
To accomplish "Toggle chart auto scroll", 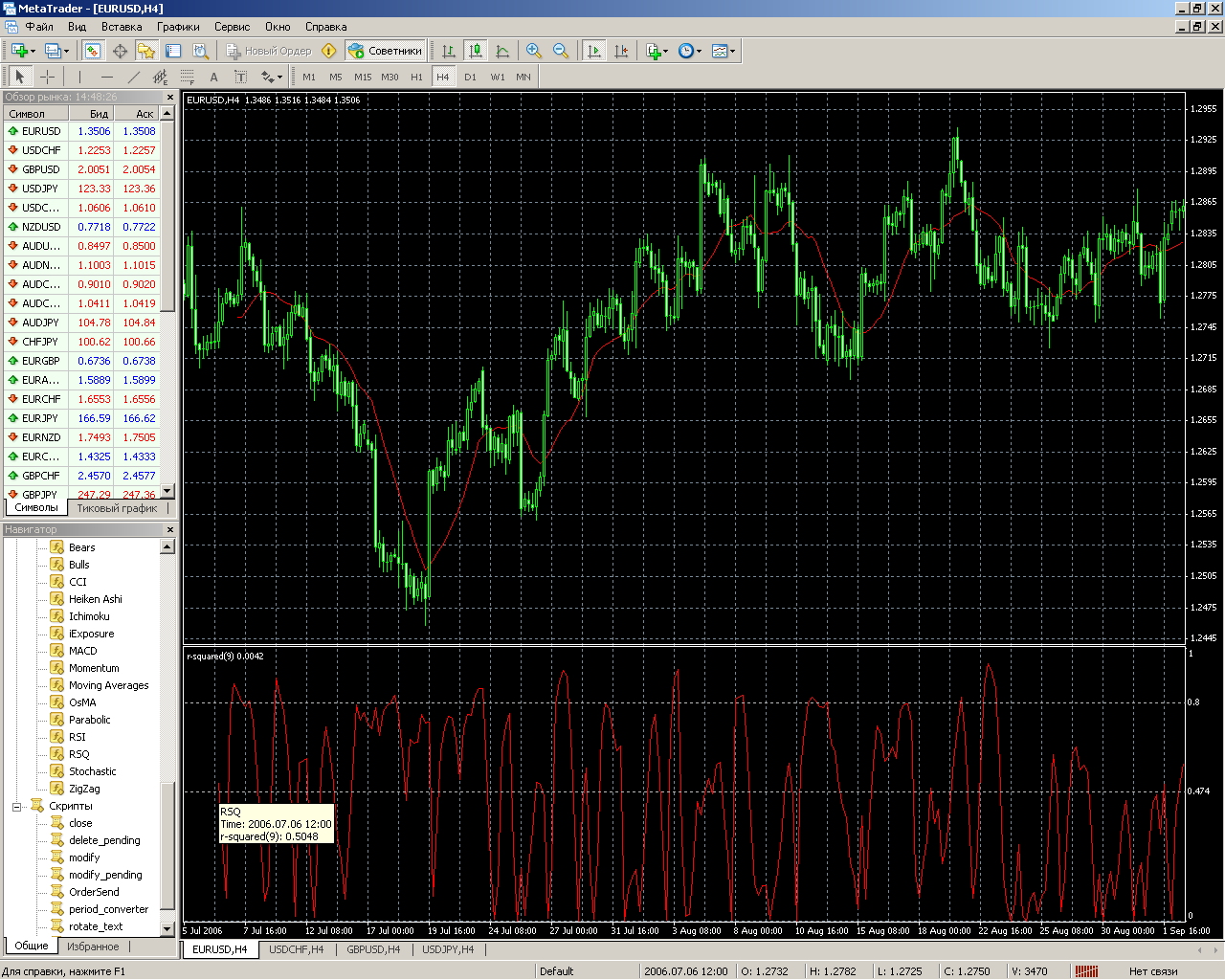I will [594, 51].
